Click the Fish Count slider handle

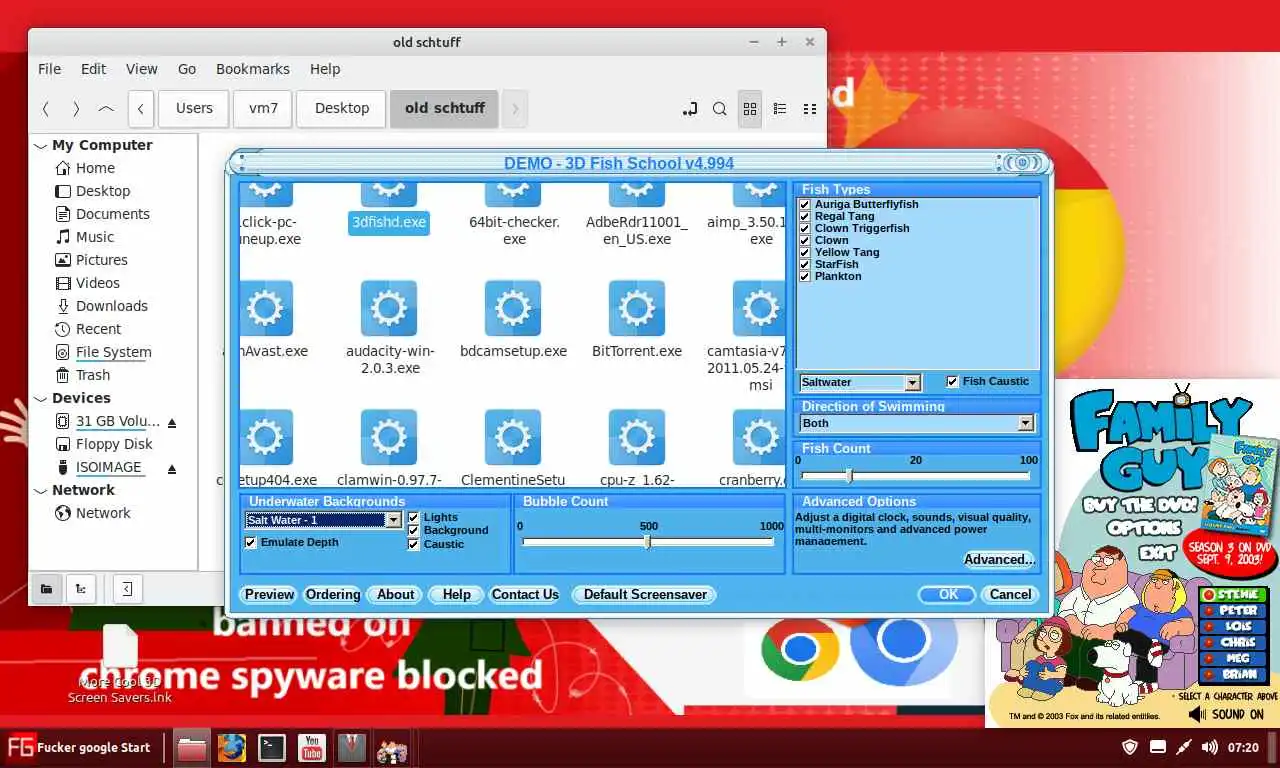pos(849,476)
